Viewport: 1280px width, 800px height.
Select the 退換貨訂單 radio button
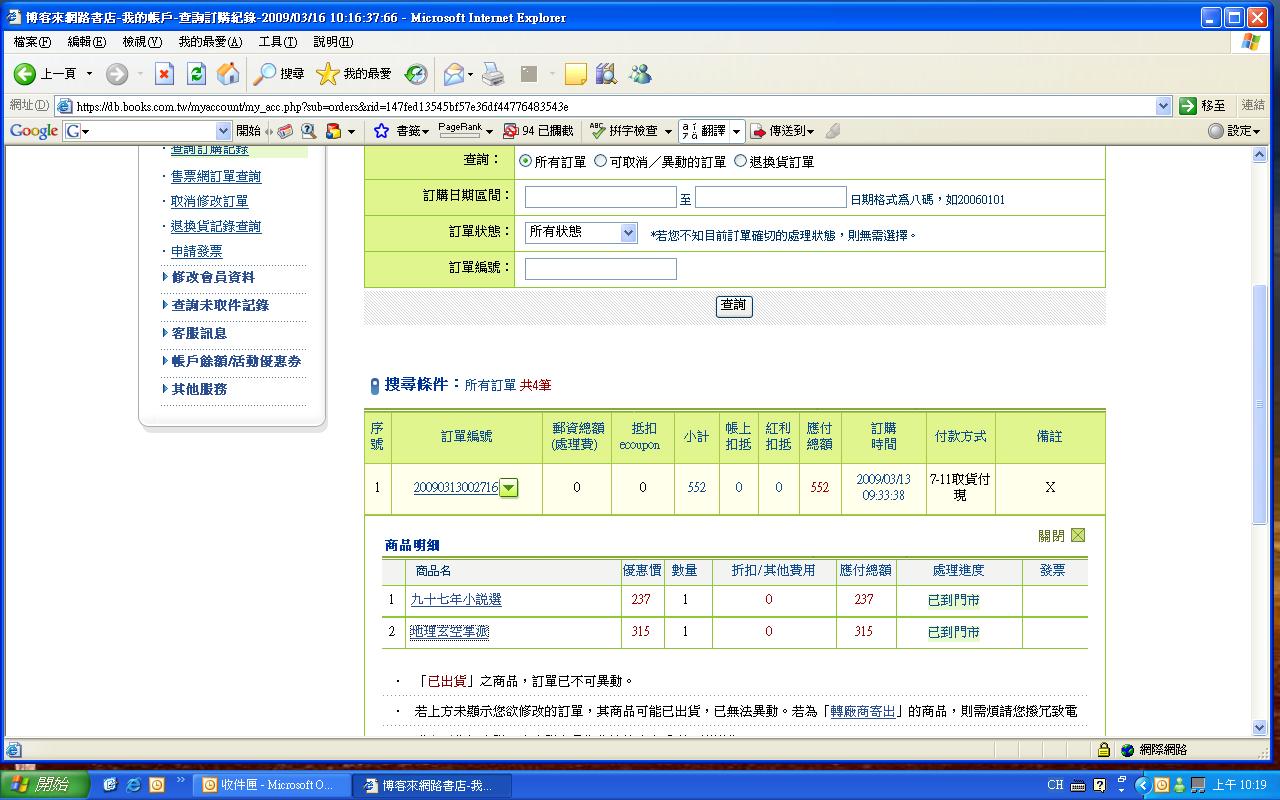(740, 161)
